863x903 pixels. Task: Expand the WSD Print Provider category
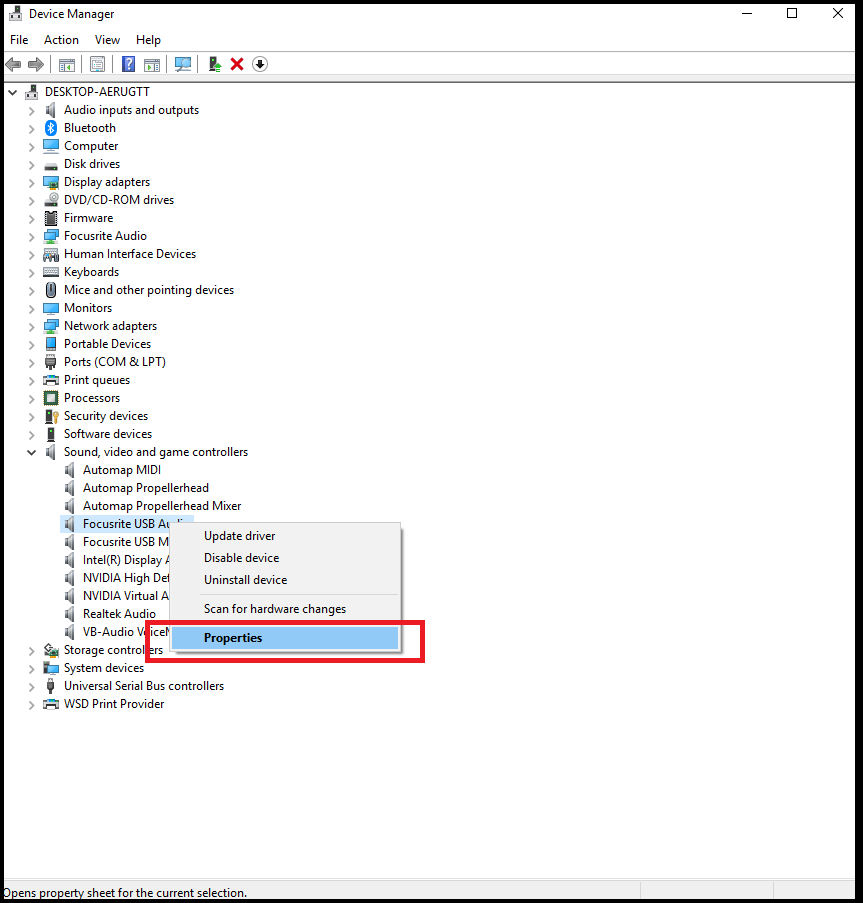pyautogui.click(x=32, y=705)
